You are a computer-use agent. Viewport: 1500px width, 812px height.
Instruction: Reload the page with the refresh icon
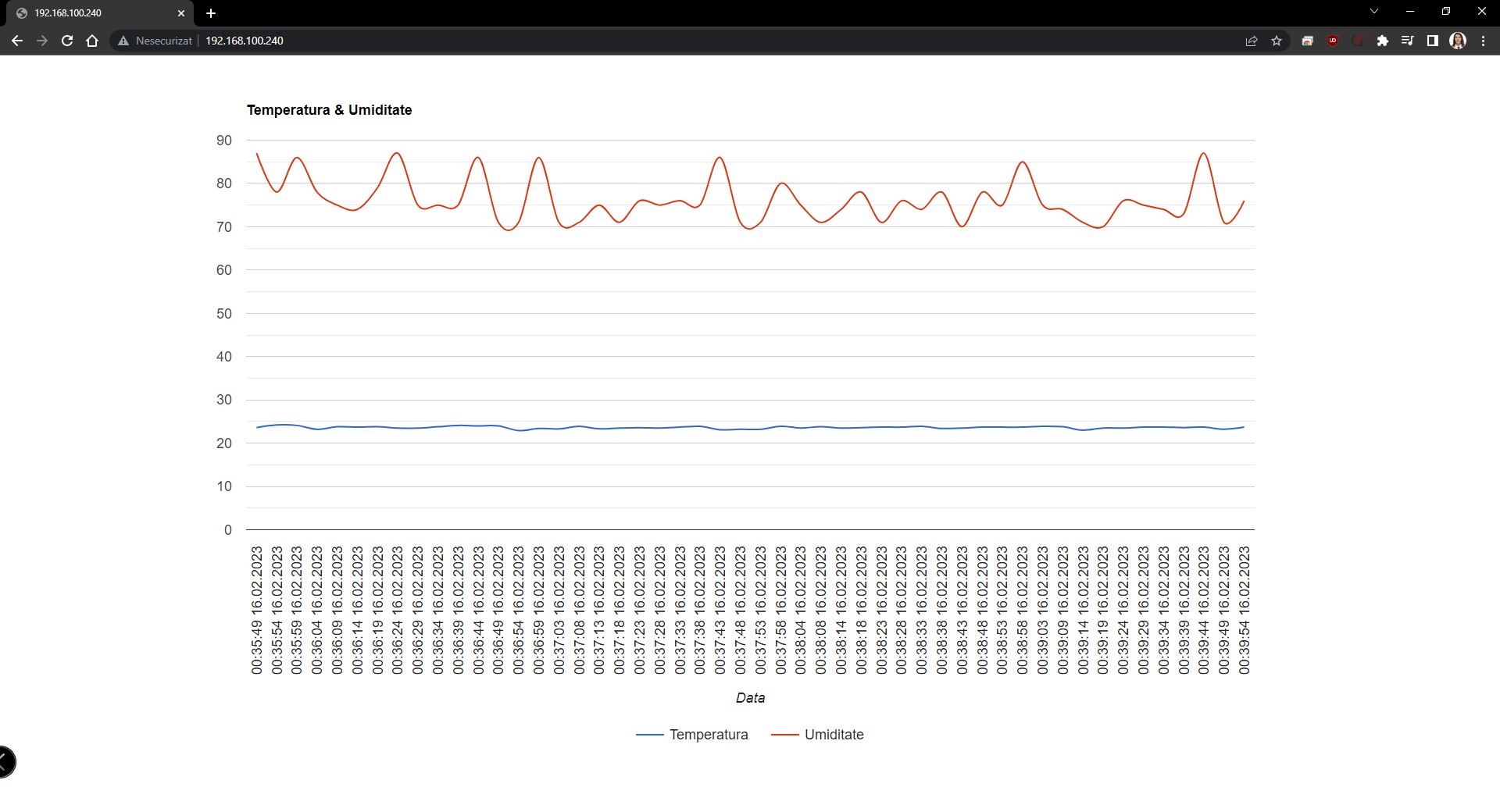[67, 41]
